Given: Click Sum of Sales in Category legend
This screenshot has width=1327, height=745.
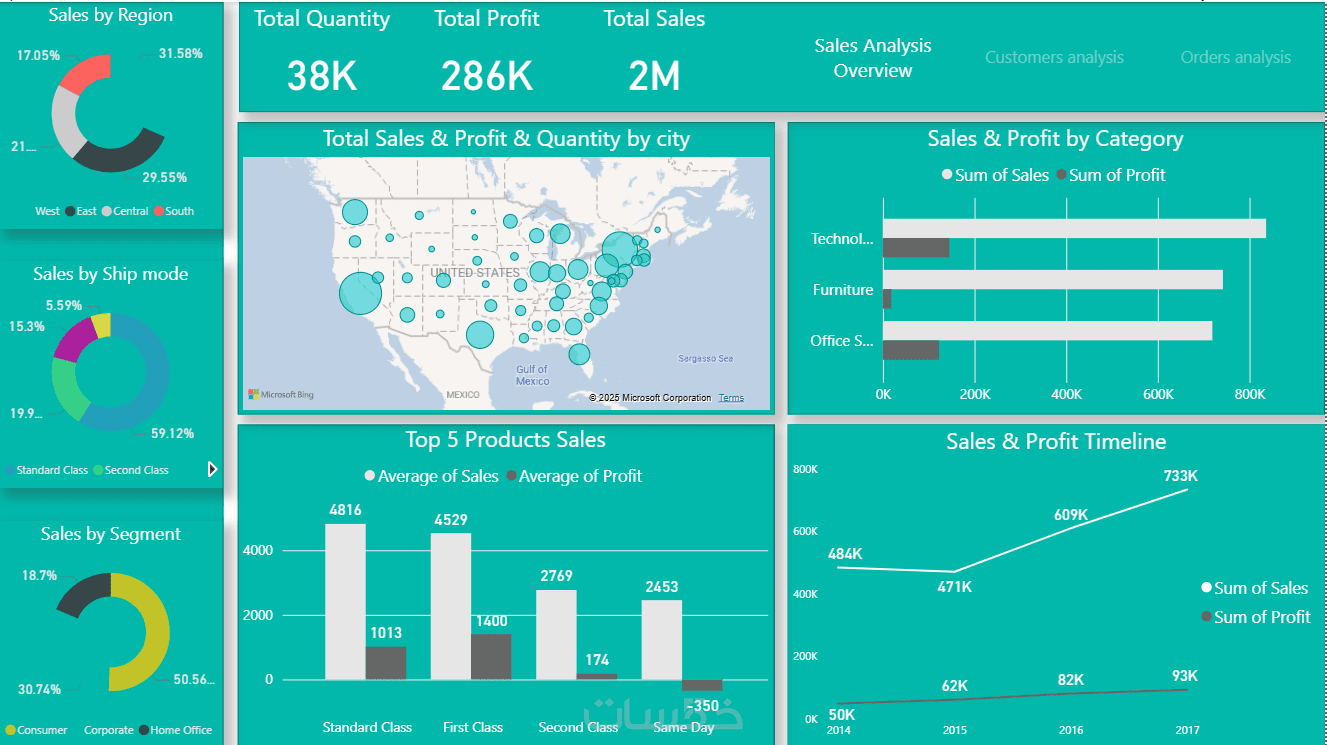Looking at the screenshot, I should pos(995,175).
